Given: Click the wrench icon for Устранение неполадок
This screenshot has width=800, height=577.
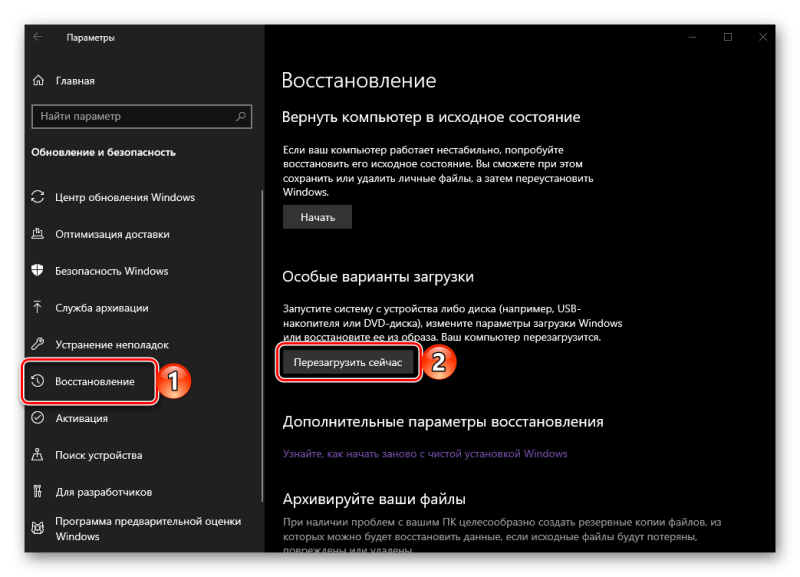Looking at the screenshot, I should [x=38, y=344].
